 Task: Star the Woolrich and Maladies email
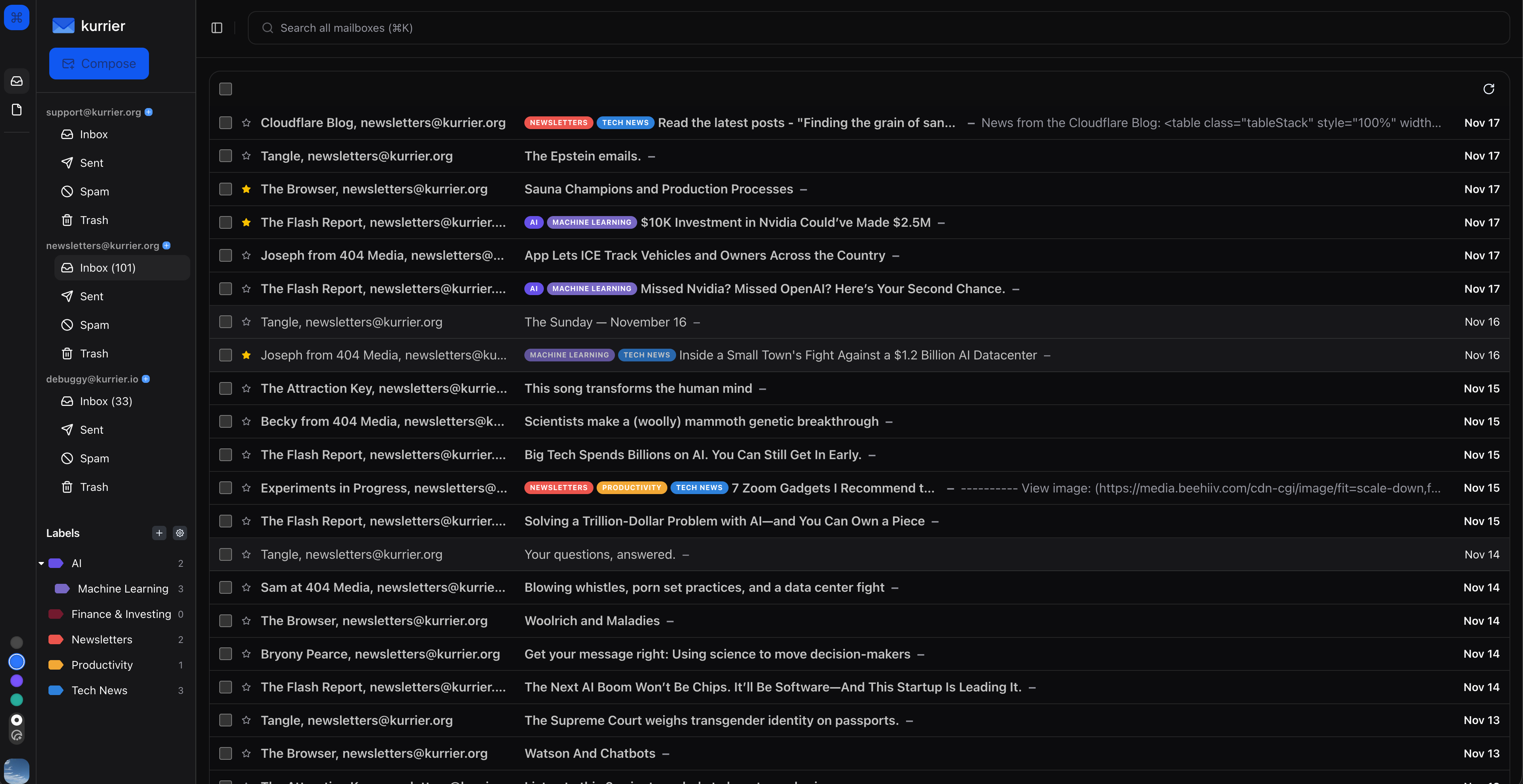coord(246,620)
